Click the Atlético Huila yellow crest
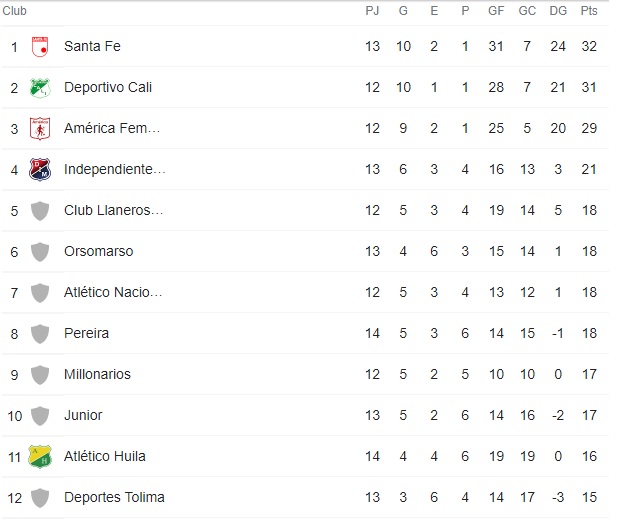The width and height of the screenshot is (630, 525). pos(40,456)
